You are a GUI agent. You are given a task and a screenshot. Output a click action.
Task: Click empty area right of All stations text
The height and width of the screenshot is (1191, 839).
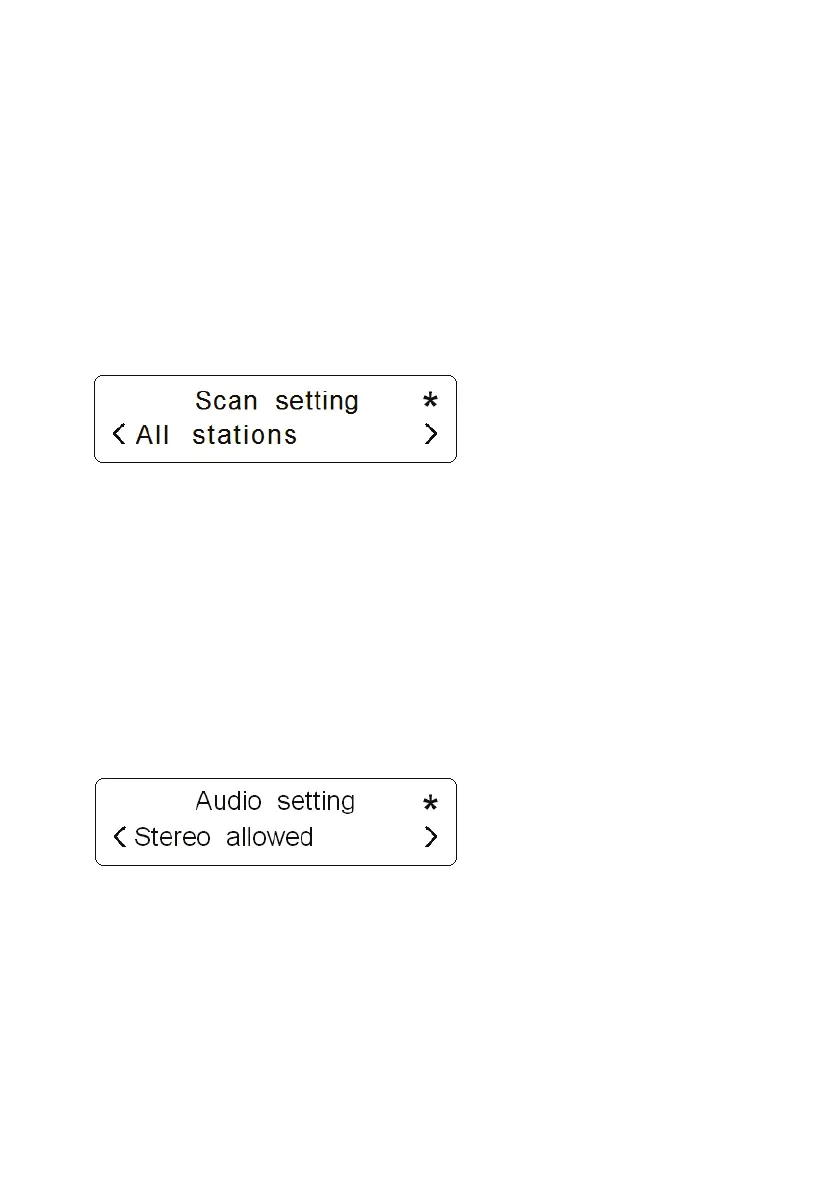pyautogui.click(x=359, y=434)
